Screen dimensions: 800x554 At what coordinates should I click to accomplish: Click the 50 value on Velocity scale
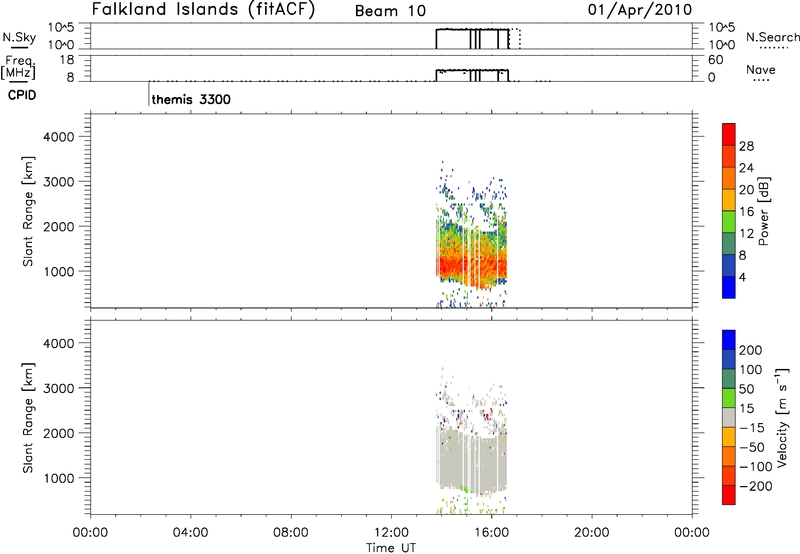tap(746, 389)
